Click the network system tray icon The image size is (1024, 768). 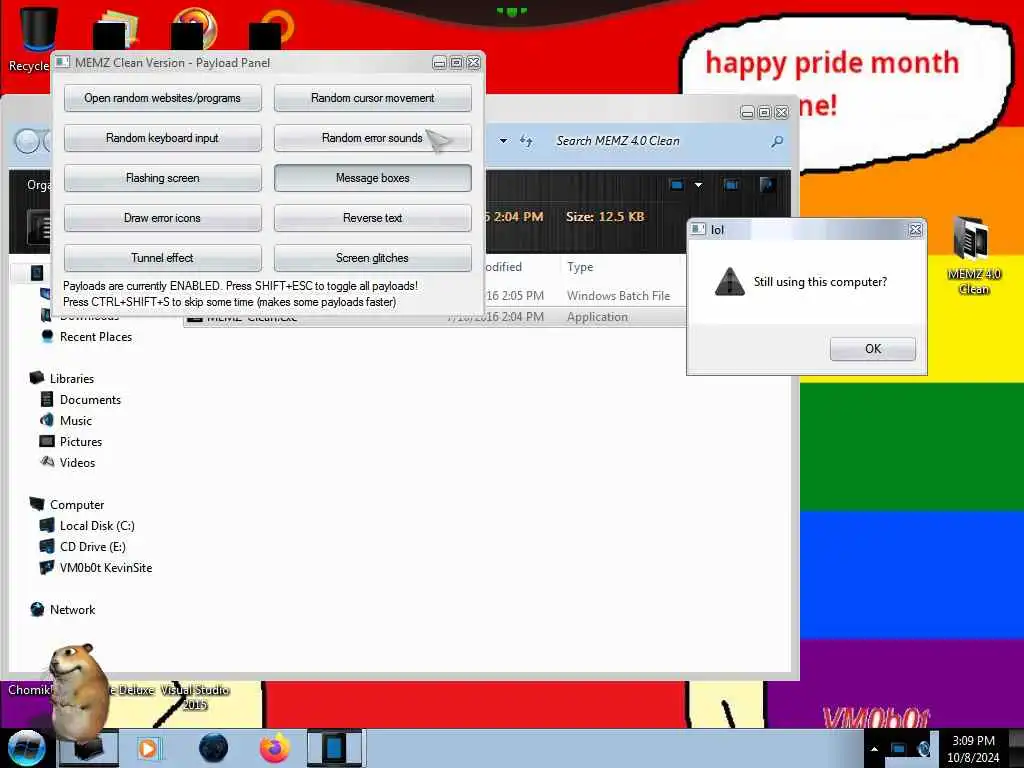pos(899,749)
